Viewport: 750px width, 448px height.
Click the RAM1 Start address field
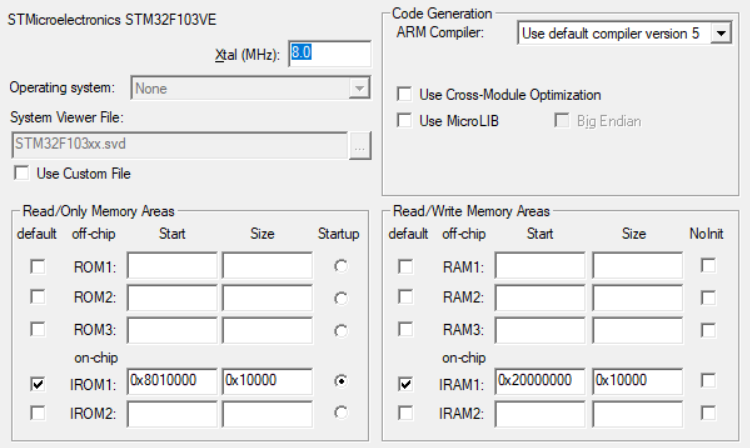(540, 265)
